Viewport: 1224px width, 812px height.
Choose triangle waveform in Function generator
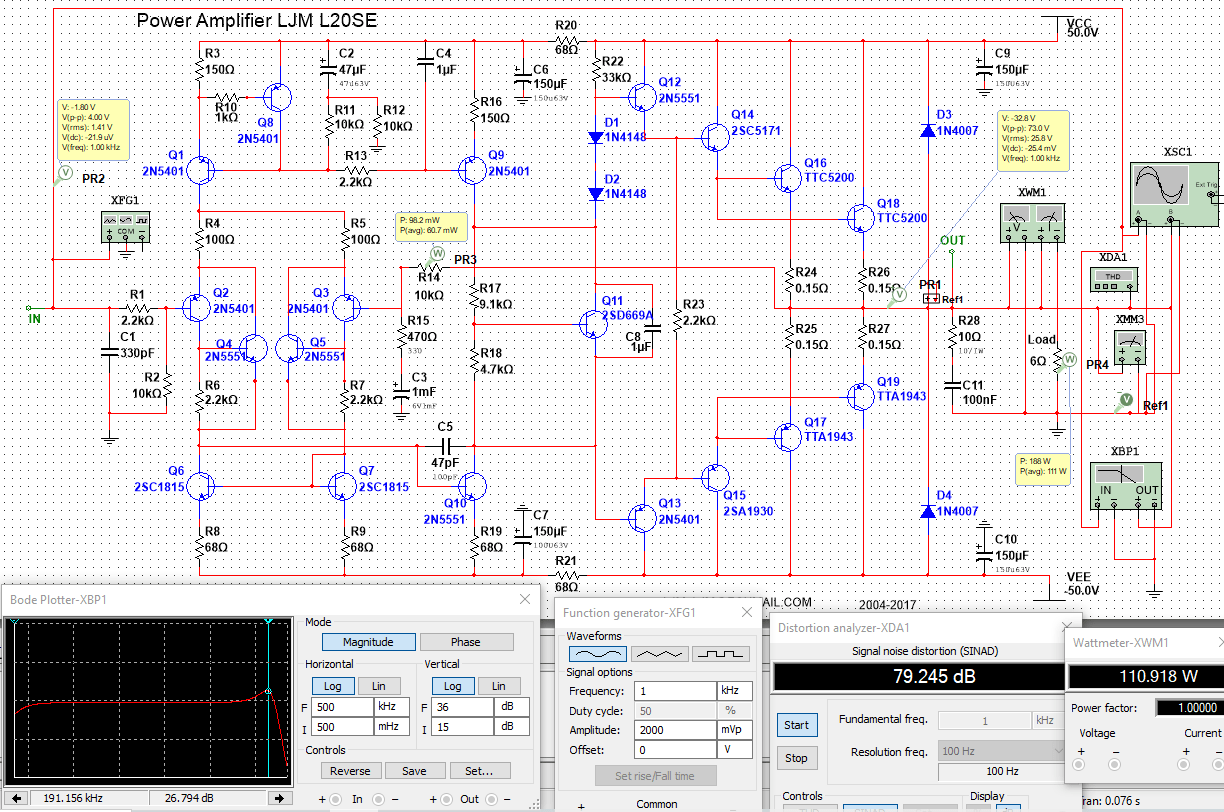[x=659, y=653]
